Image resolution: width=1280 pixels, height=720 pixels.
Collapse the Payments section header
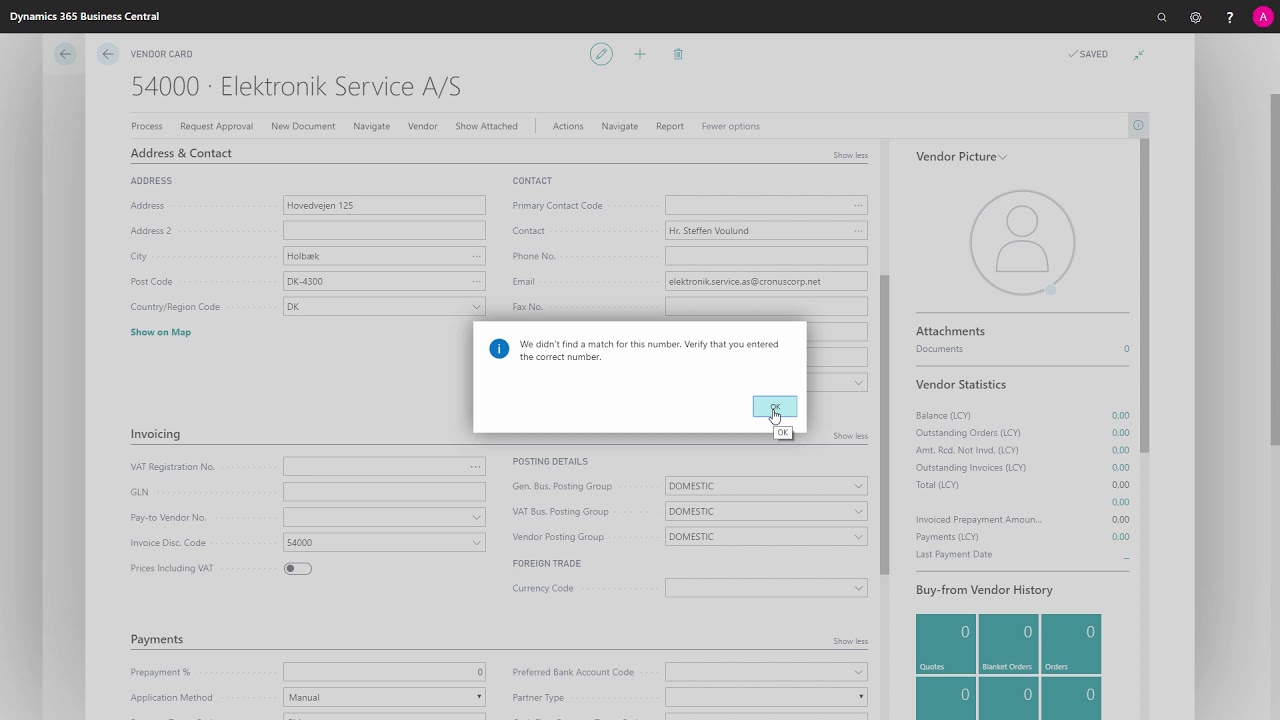156,639
